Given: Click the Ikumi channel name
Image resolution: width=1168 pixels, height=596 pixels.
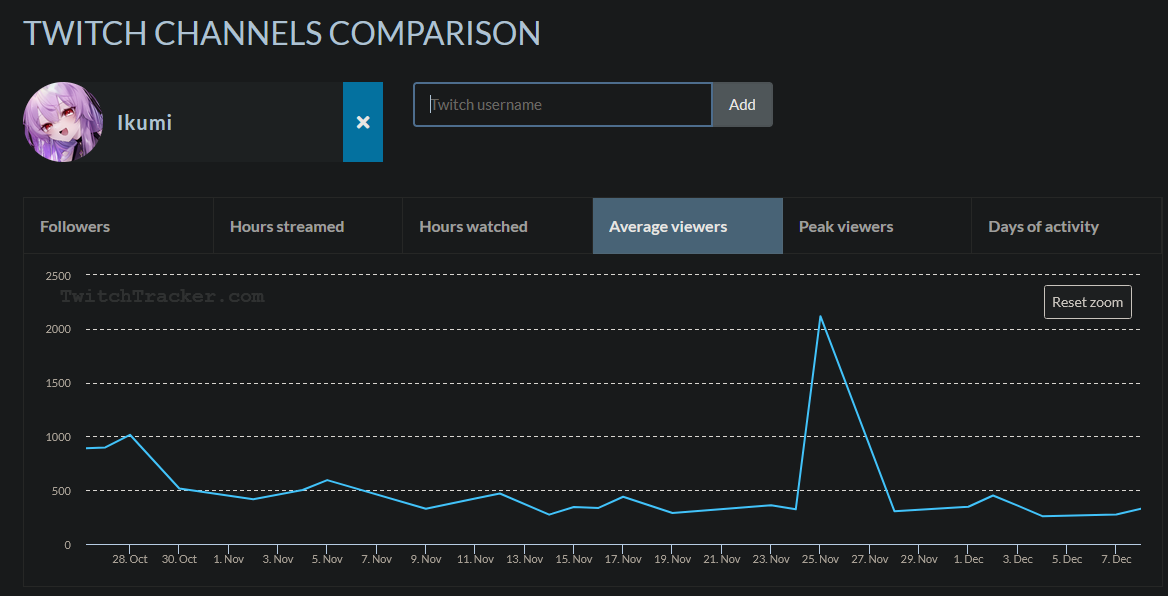Looking at the screenshot, I should pyautogui.click(x=145, y=122).
